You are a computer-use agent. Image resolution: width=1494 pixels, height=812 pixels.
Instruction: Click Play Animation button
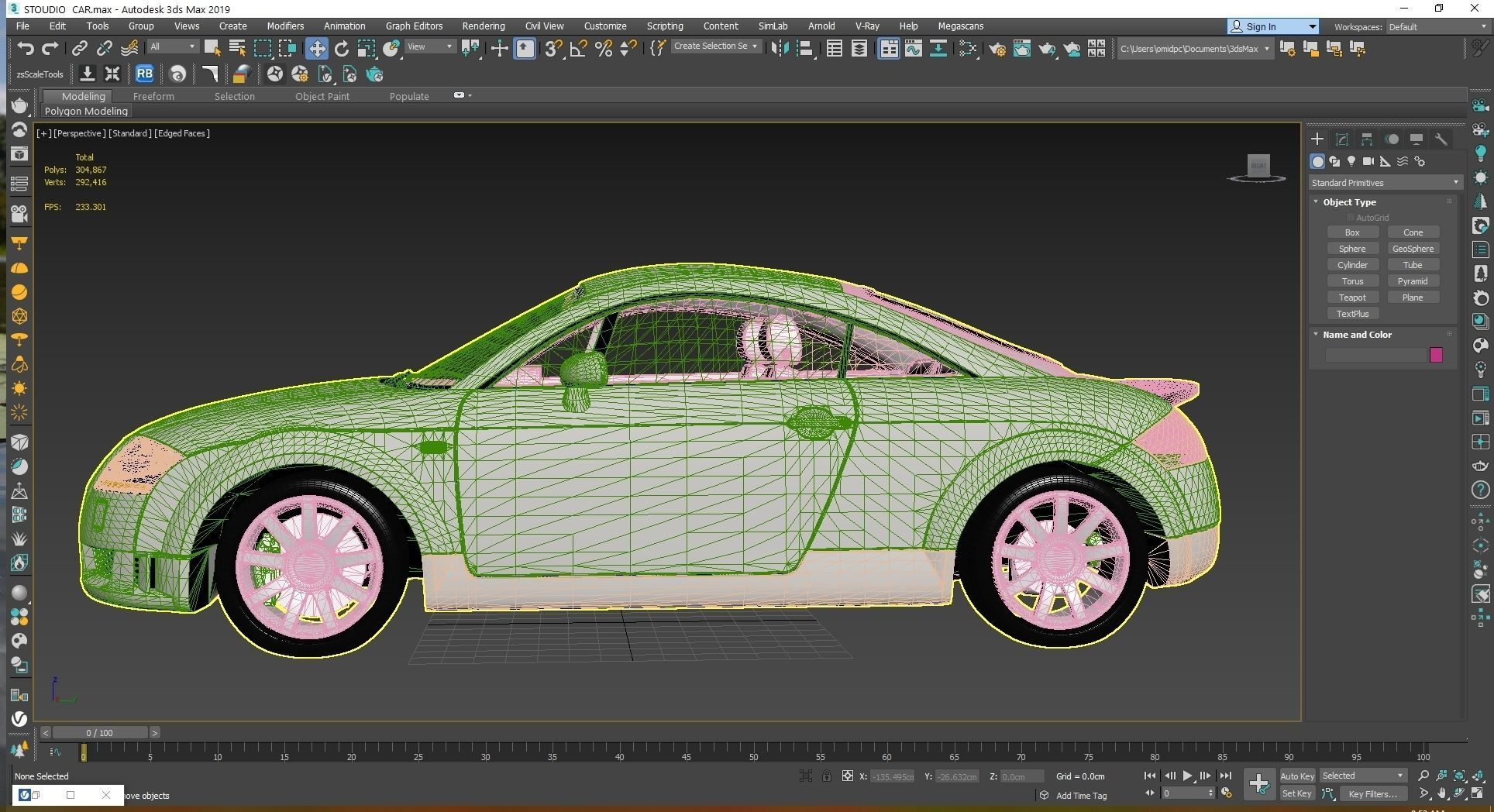[x=1187, y=776]
